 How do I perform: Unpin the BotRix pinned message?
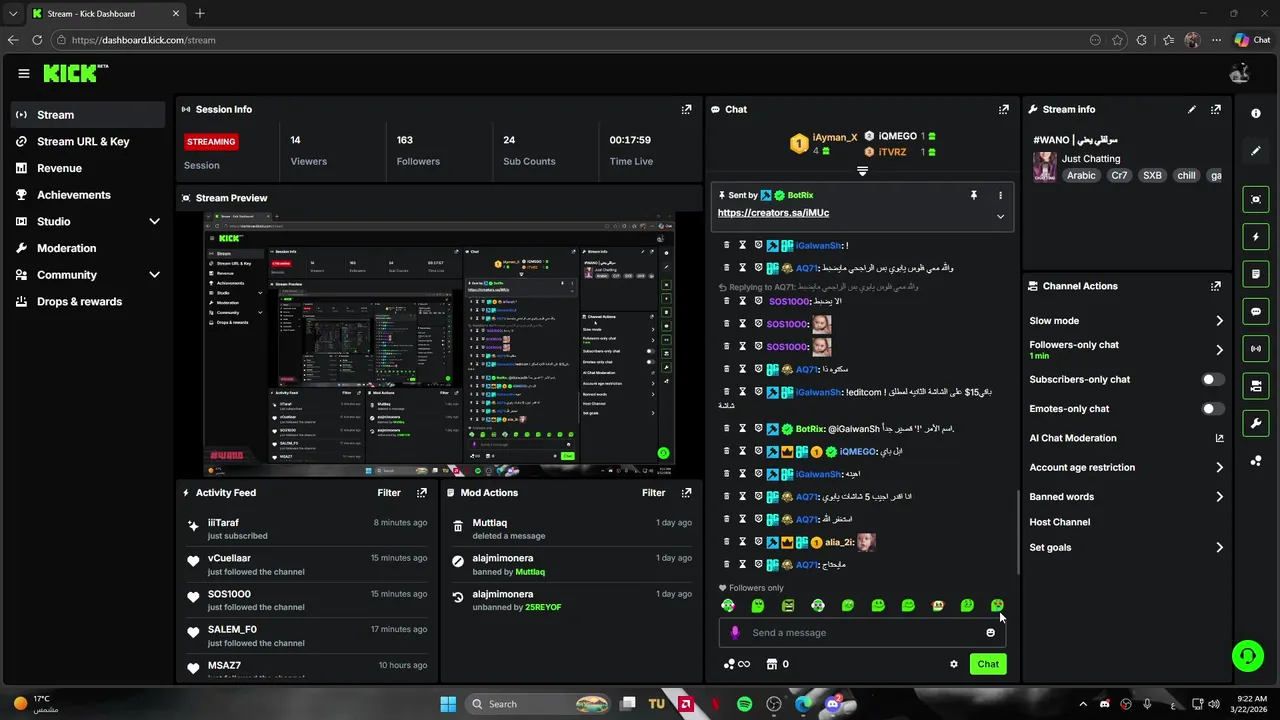pos(974,195)
